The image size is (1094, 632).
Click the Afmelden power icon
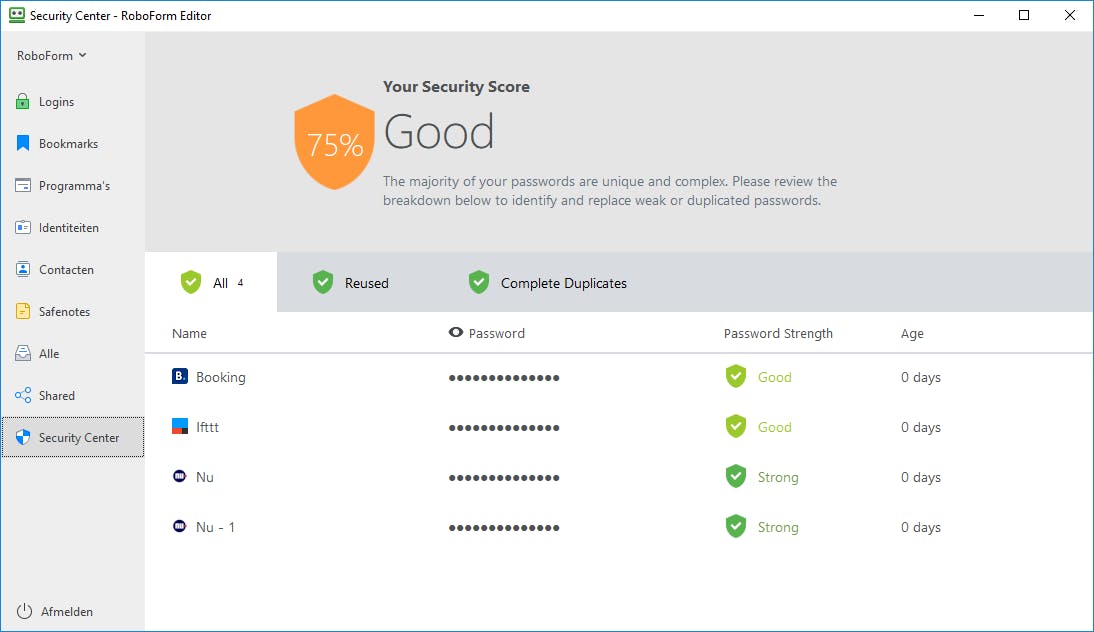tap(23, 611)
